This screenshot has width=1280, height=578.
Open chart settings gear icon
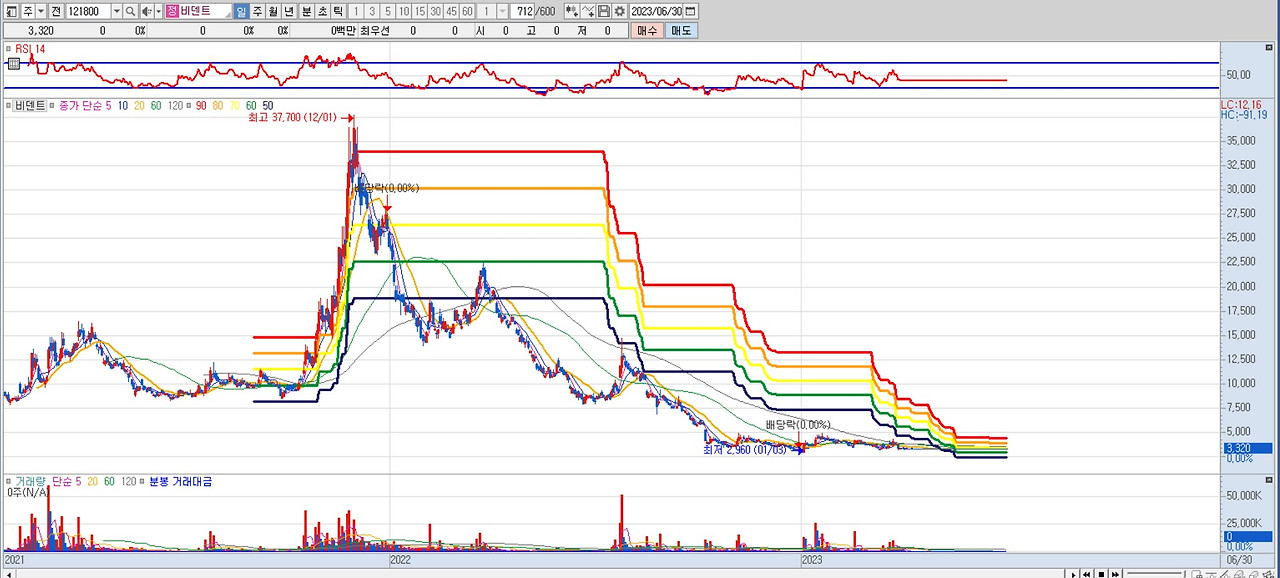620,11
